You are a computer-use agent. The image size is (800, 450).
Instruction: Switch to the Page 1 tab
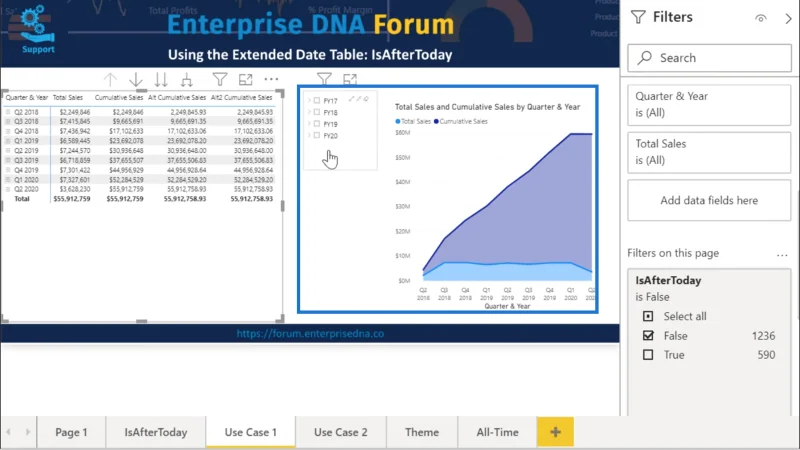pos(71,432)
